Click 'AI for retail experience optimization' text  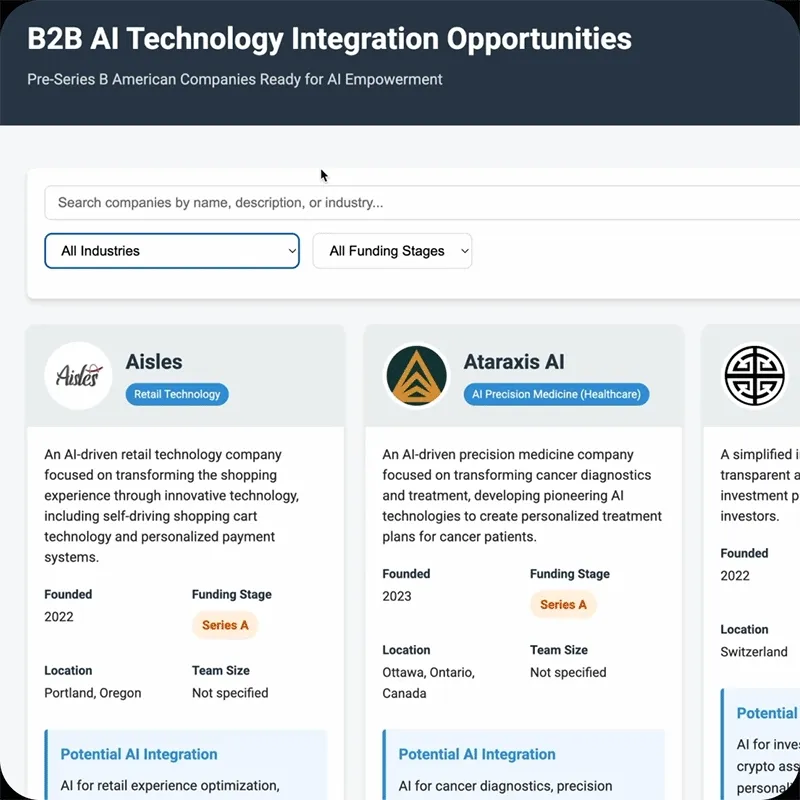pos(170,786)
